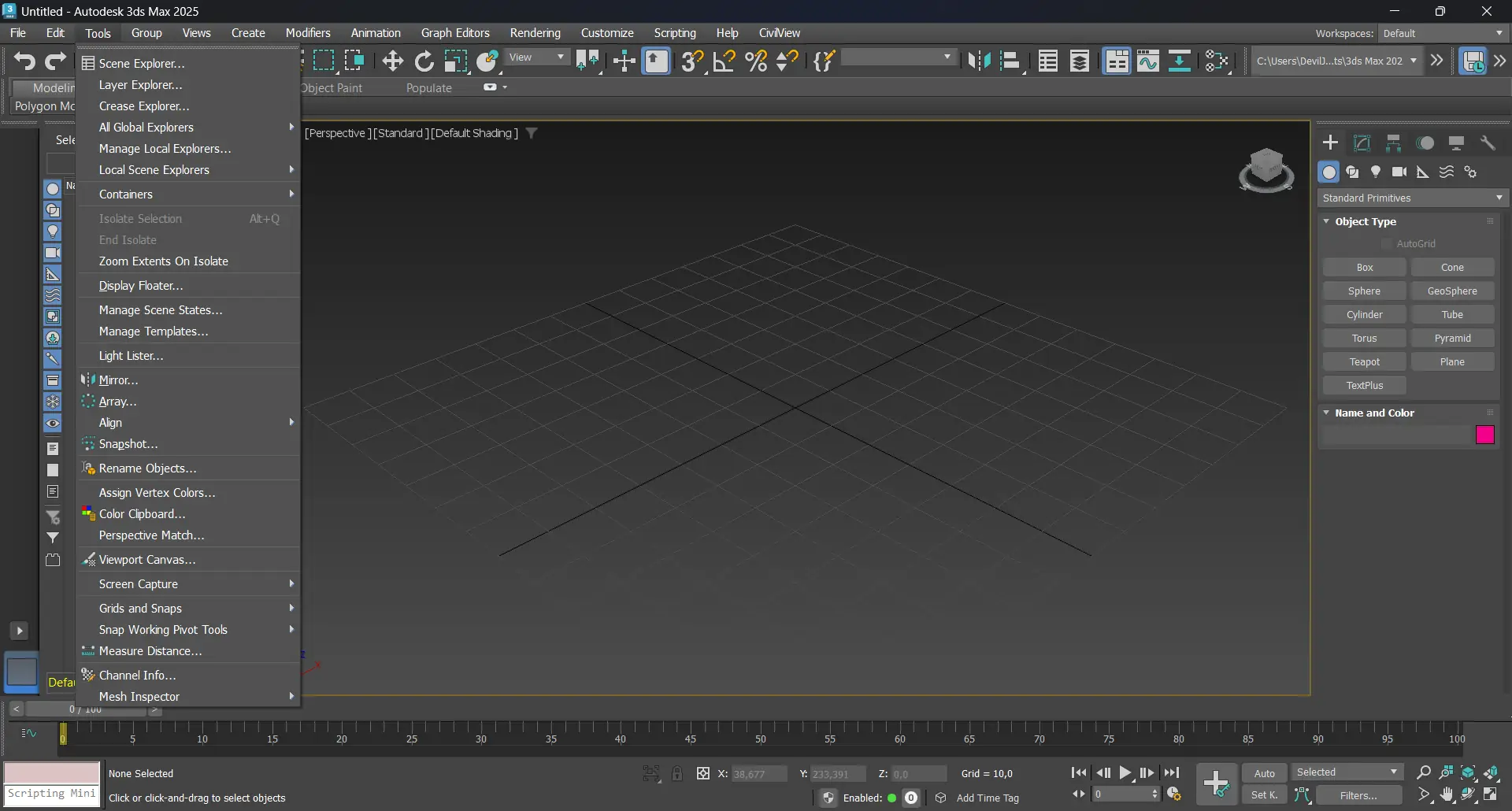Select the Rotate tool in toolbar
The height and width of the screenshot is (811, 1512).
click(x=424, y=61)
